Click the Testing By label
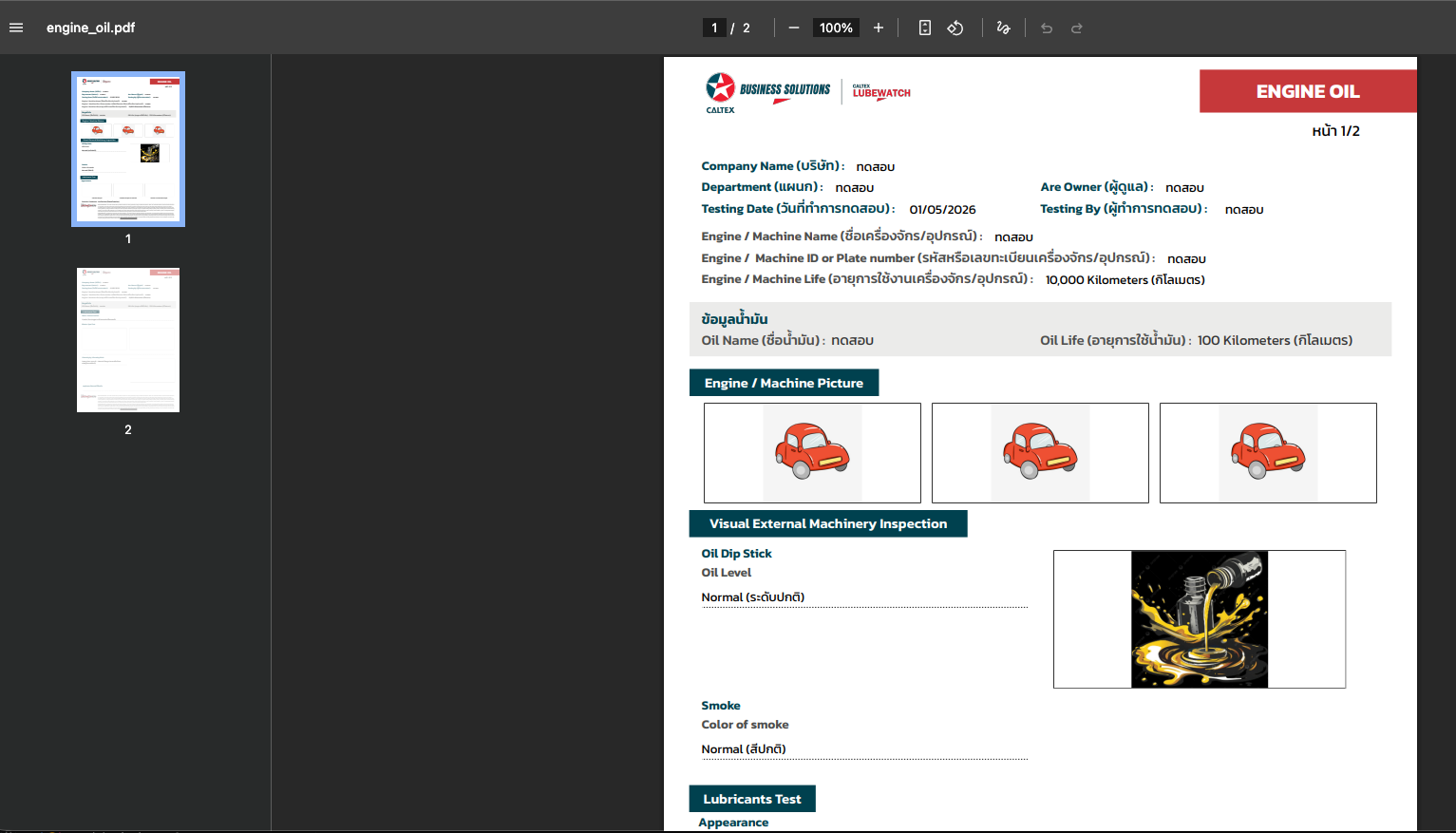This screenshot has width=1456, height=833. pyautogui.click(x=1124, y=209)
